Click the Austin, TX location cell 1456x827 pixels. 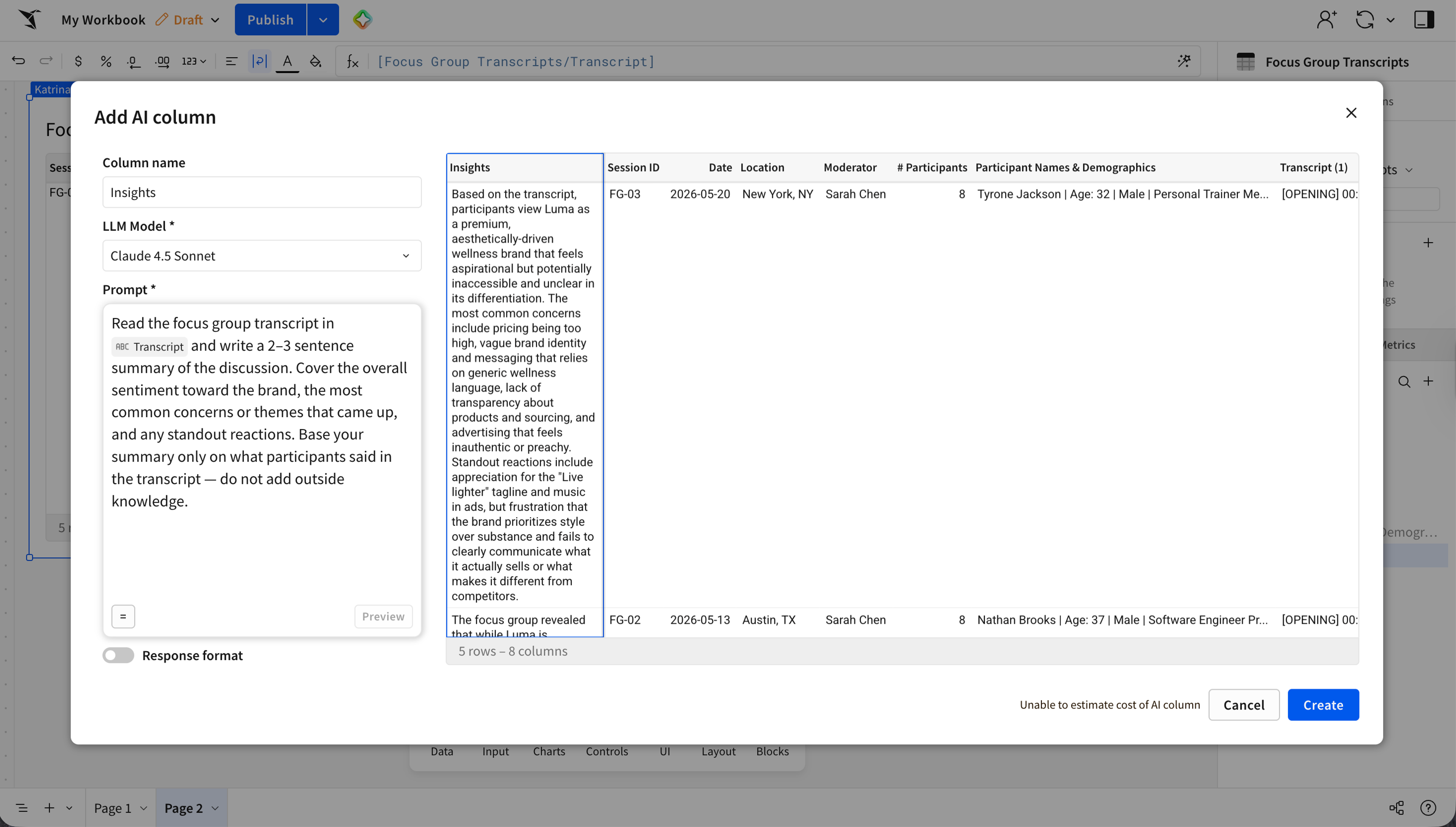[x=769, y=620]
